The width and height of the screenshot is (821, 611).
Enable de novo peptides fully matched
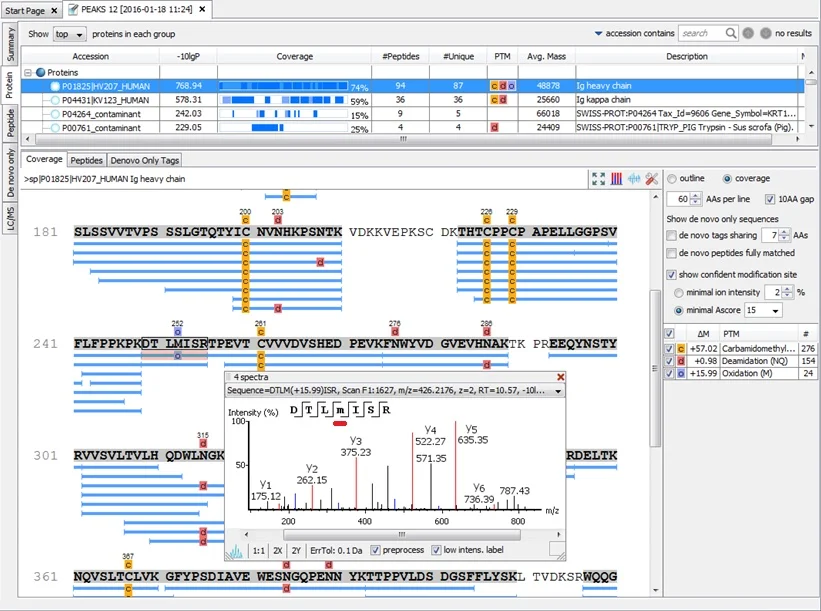(x=671, y=253)
